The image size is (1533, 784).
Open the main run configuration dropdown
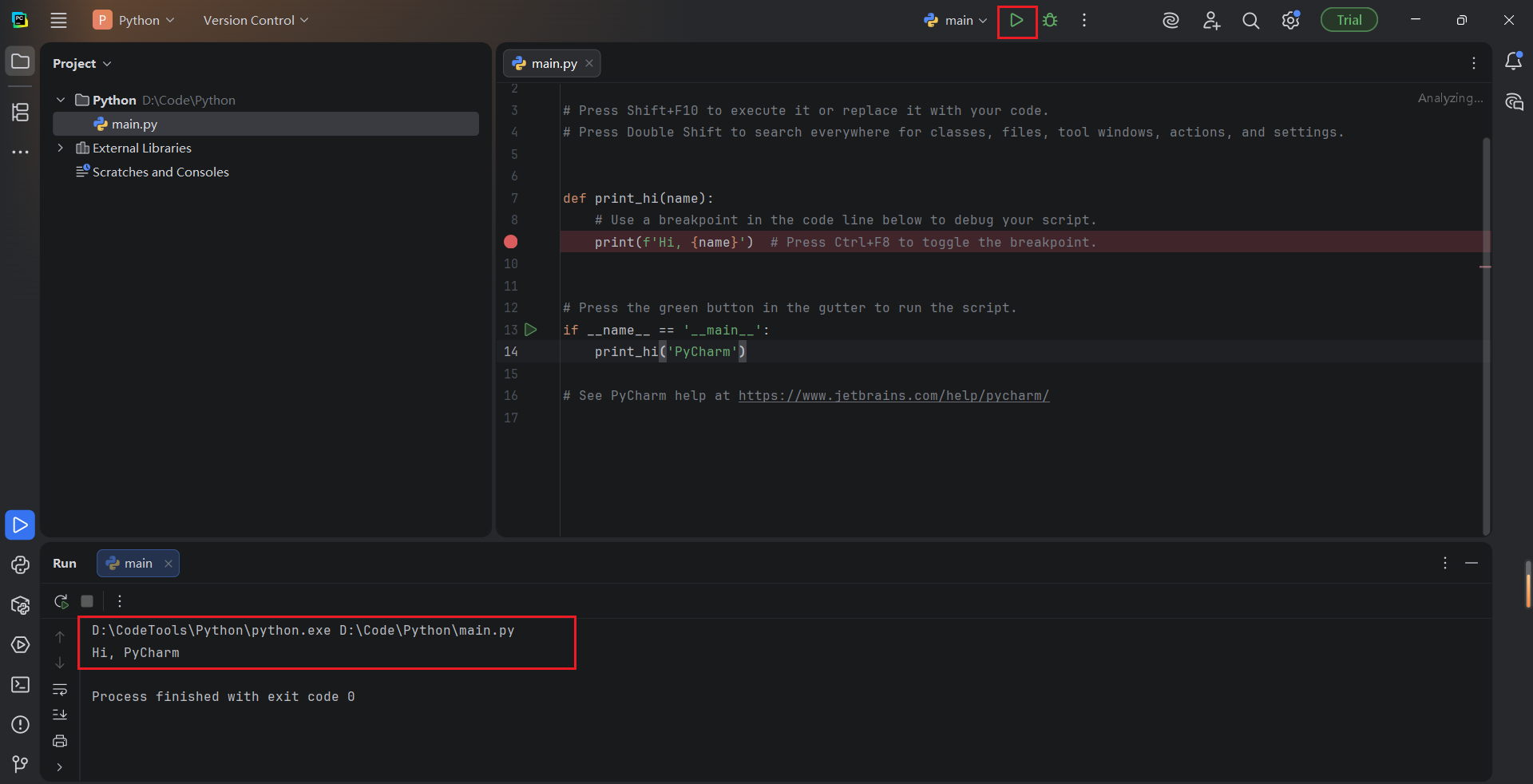(x=956, y=21)
